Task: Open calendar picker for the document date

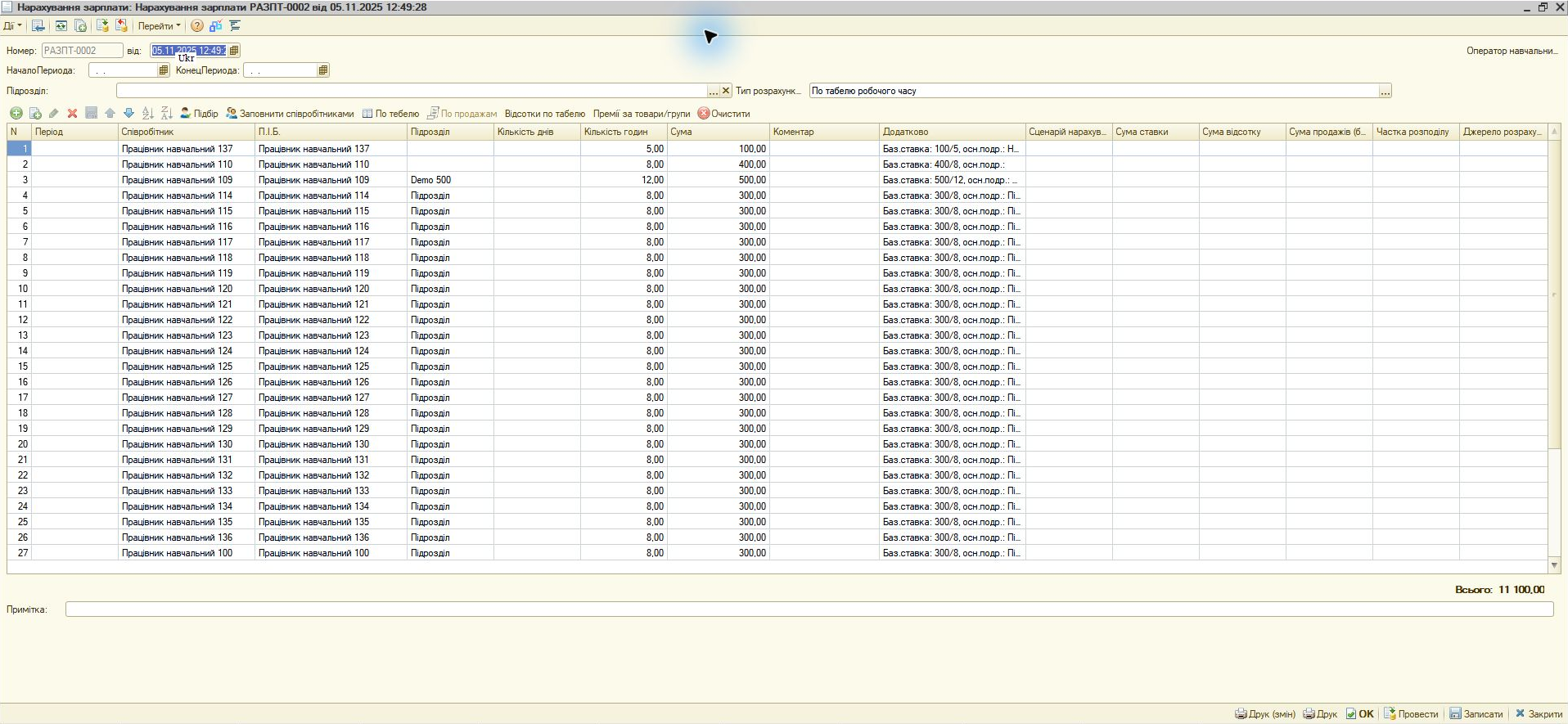Action: tap(234, 51)
